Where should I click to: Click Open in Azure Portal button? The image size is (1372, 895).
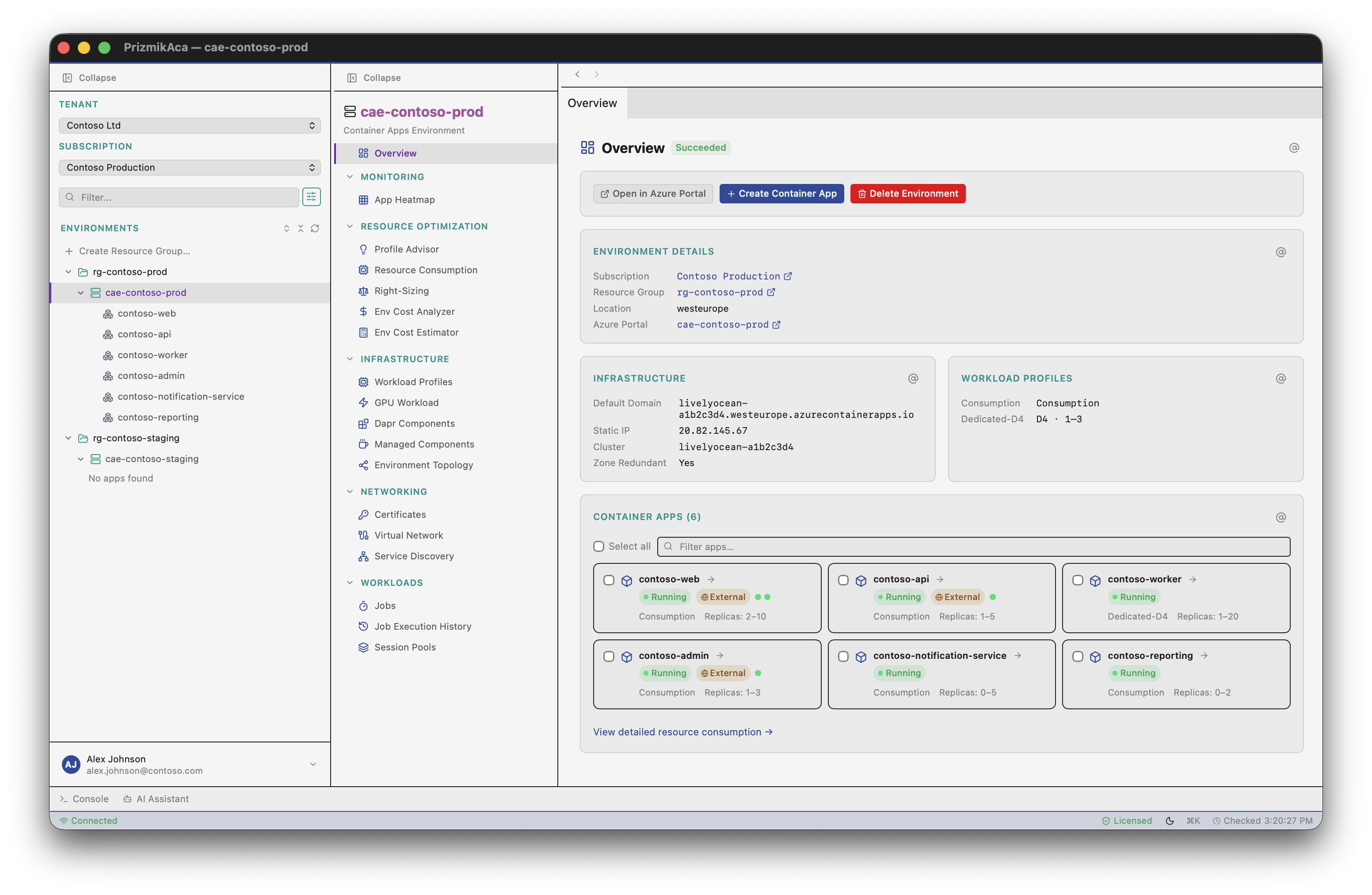(652, 194)
